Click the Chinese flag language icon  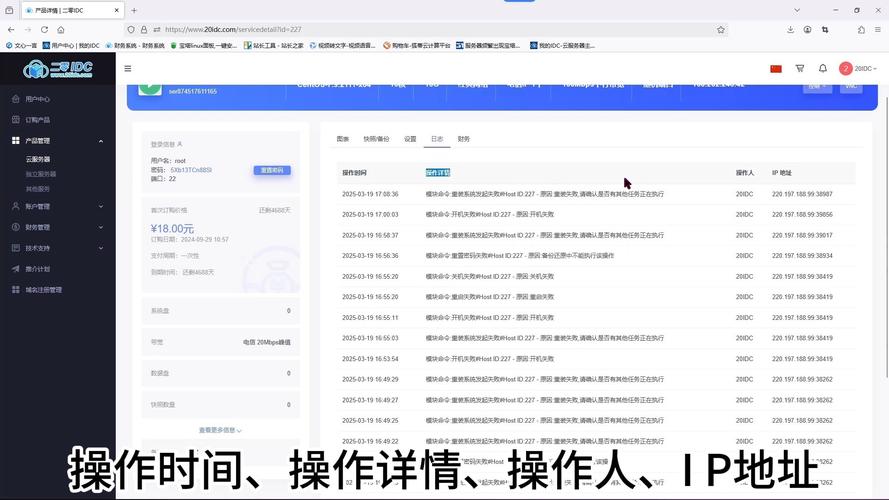[775, 69]
